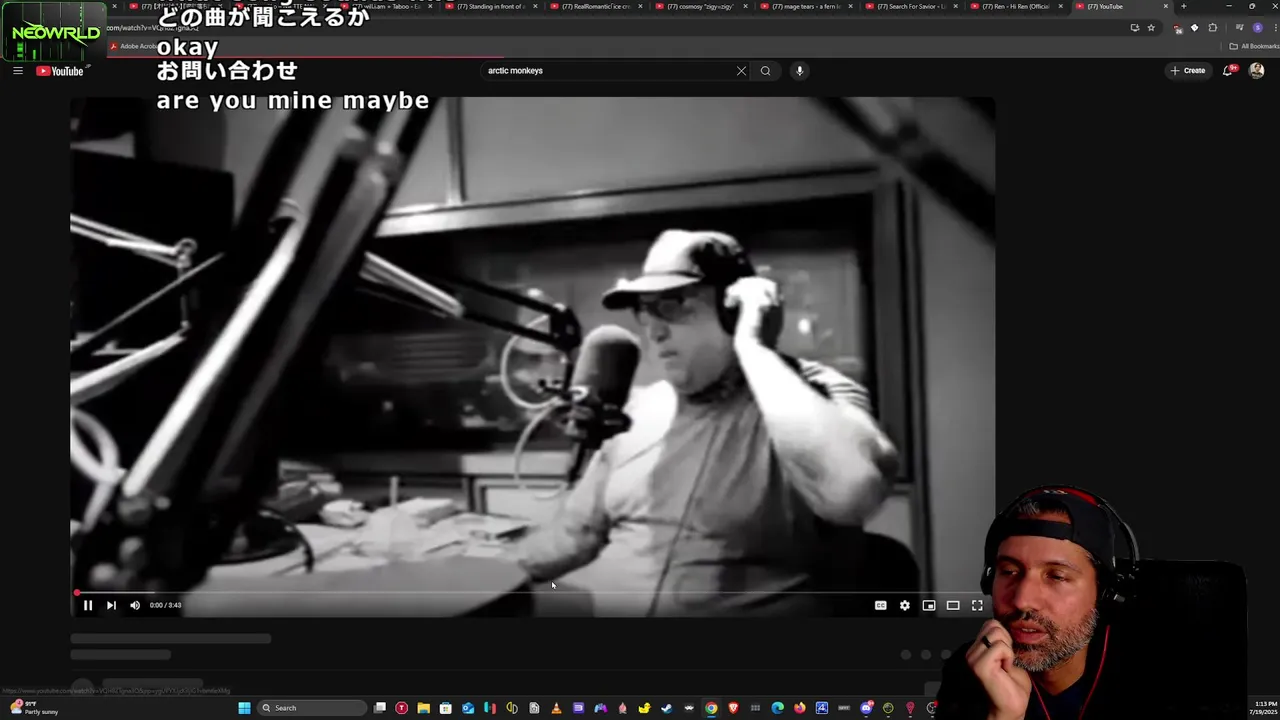Open Steam from the taskbar
Screen dimensions: 1280x720
pos(666,708)
